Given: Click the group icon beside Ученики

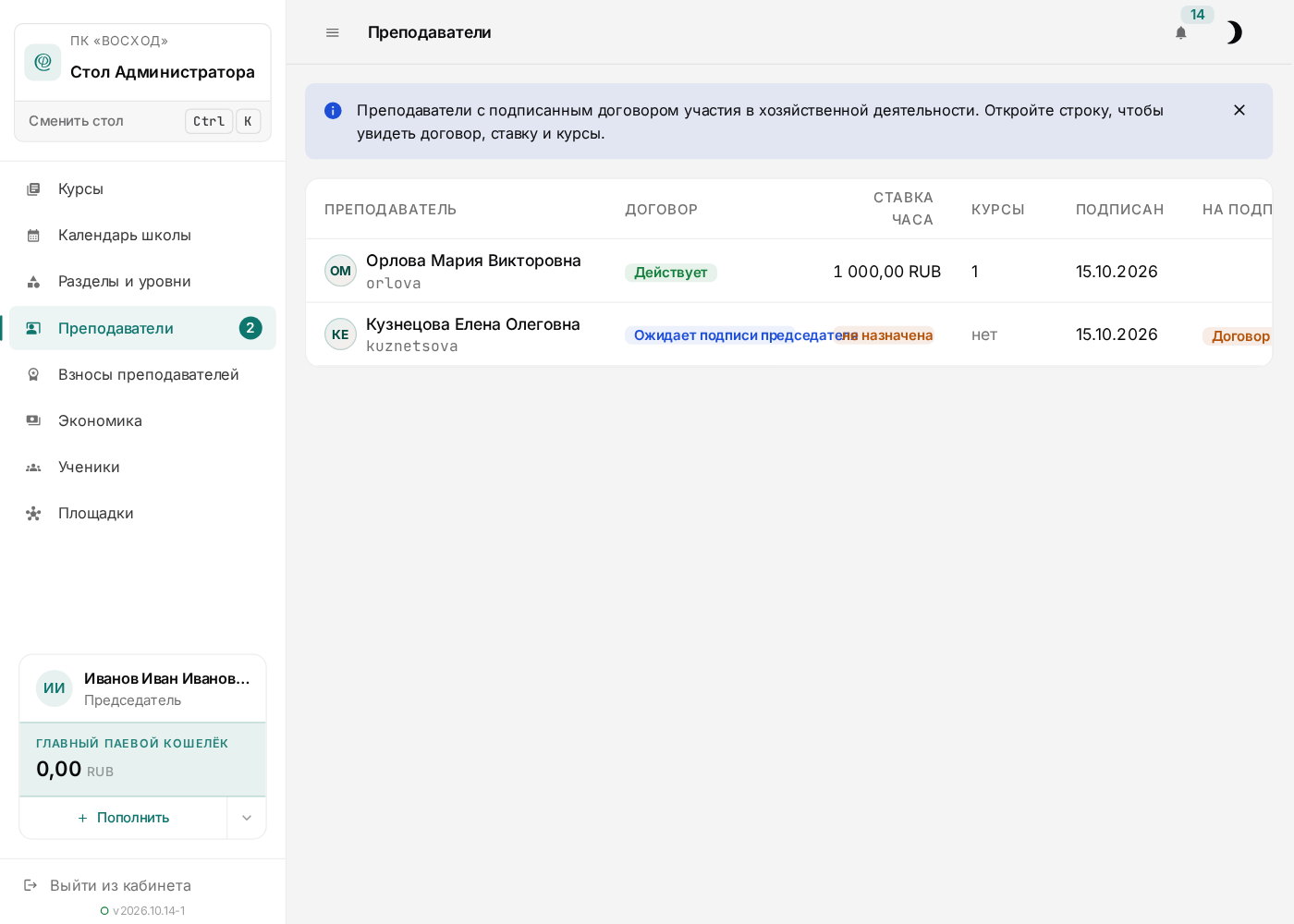Looking at the screenshot, I should (33, 468).
